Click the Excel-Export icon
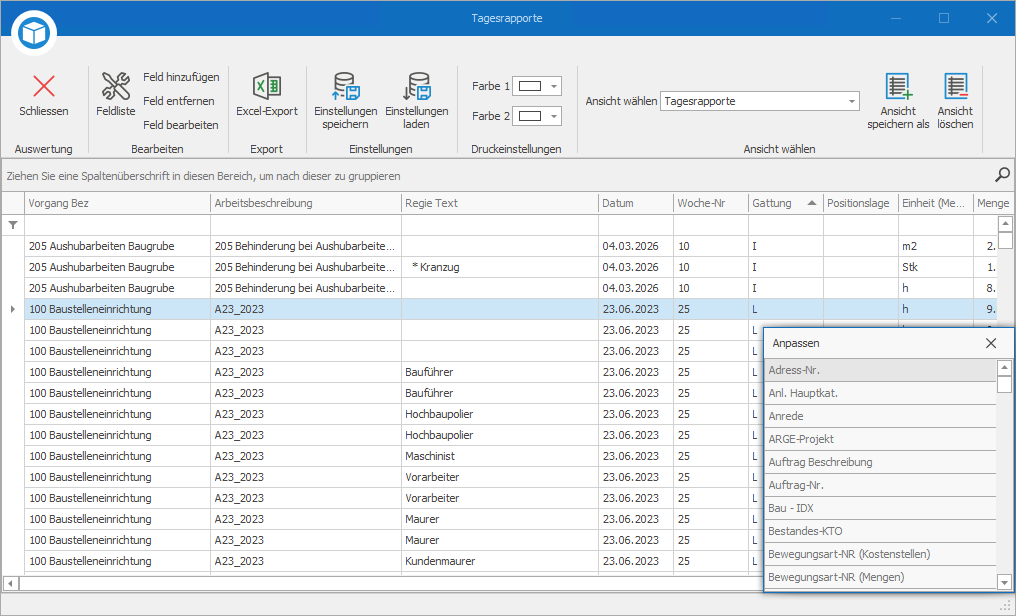 click(x=266, y=86)
